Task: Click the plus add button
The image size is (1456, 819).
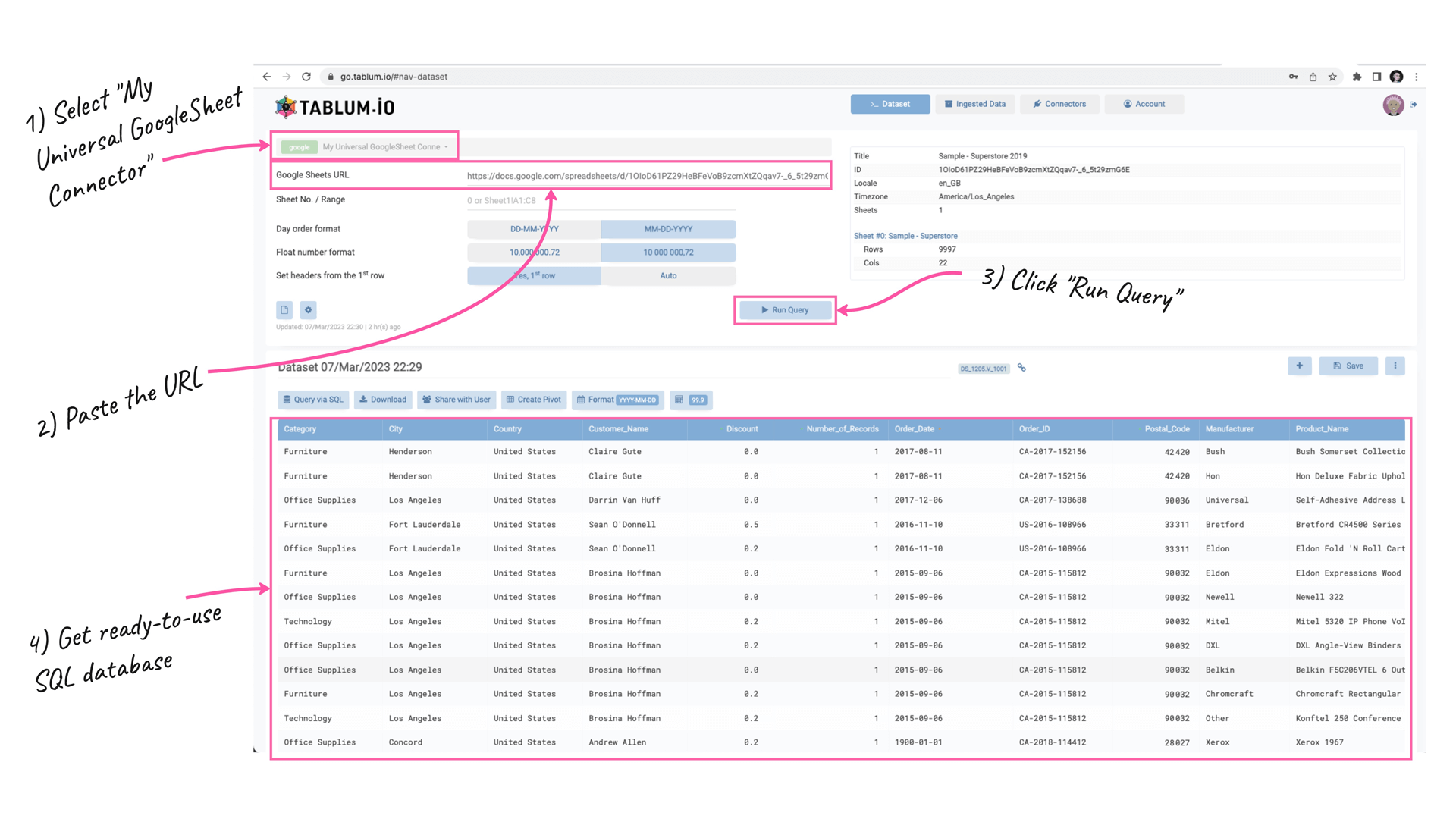Action: [1300, 366]
